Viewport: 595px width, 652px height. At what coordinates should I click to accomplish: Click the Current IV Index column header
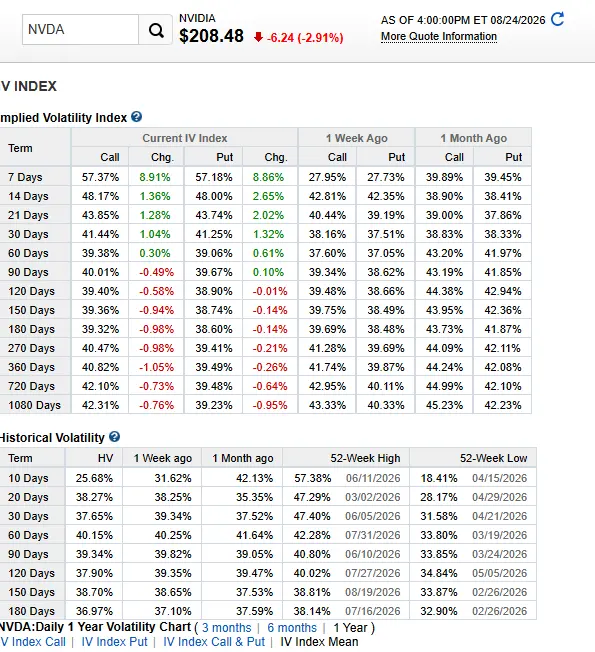185,138
